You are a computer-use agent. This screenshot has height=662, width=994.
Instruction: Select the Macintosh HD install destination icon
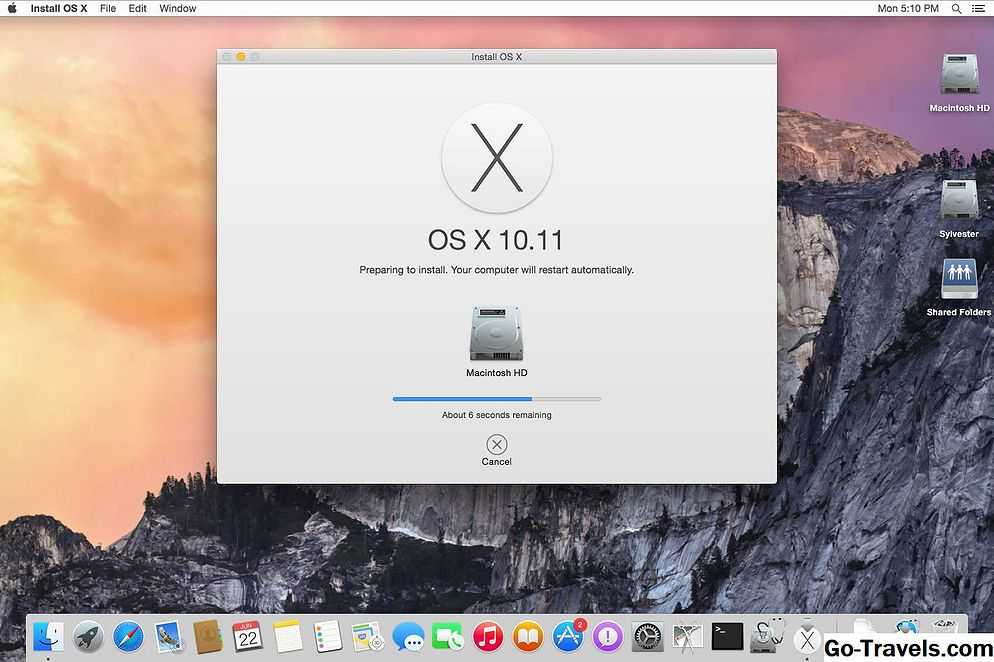(496, 334)
